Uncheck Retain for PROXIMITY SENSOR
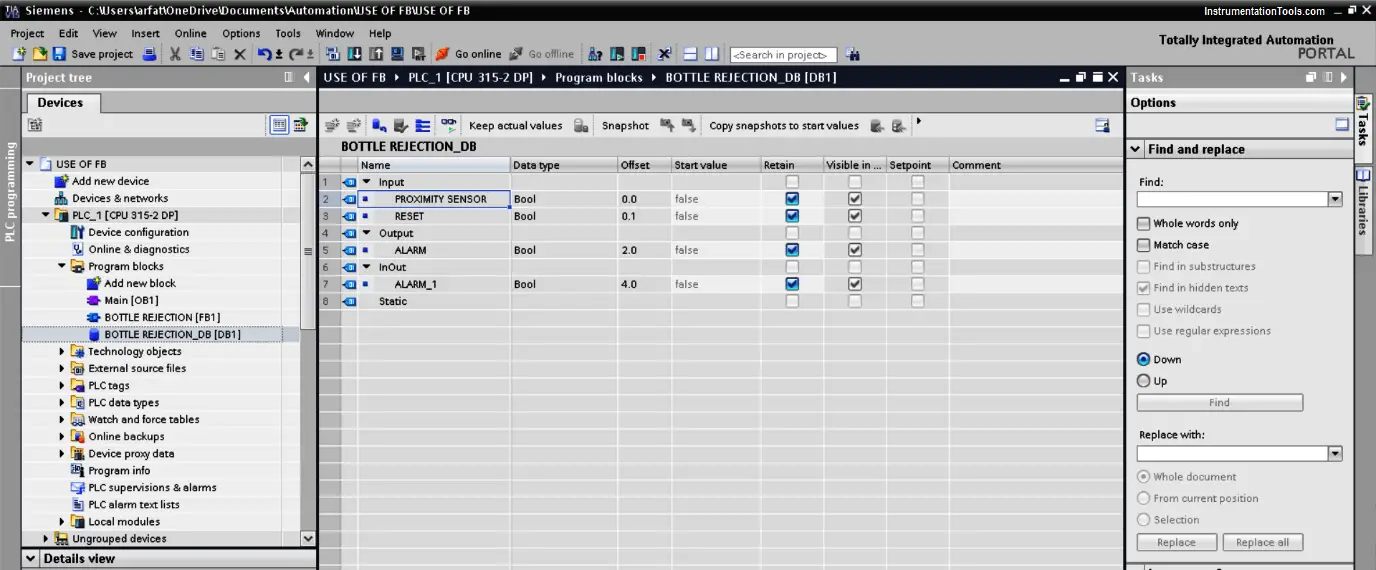The image size is (1376, 570). point(792,199)
